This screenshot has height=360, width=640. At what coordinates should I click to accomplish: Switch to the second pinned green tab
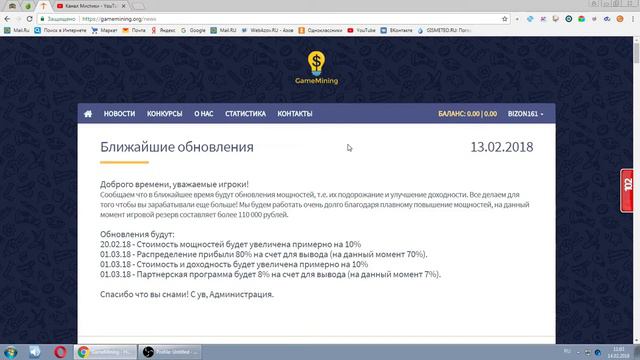(x=28, y=6)
